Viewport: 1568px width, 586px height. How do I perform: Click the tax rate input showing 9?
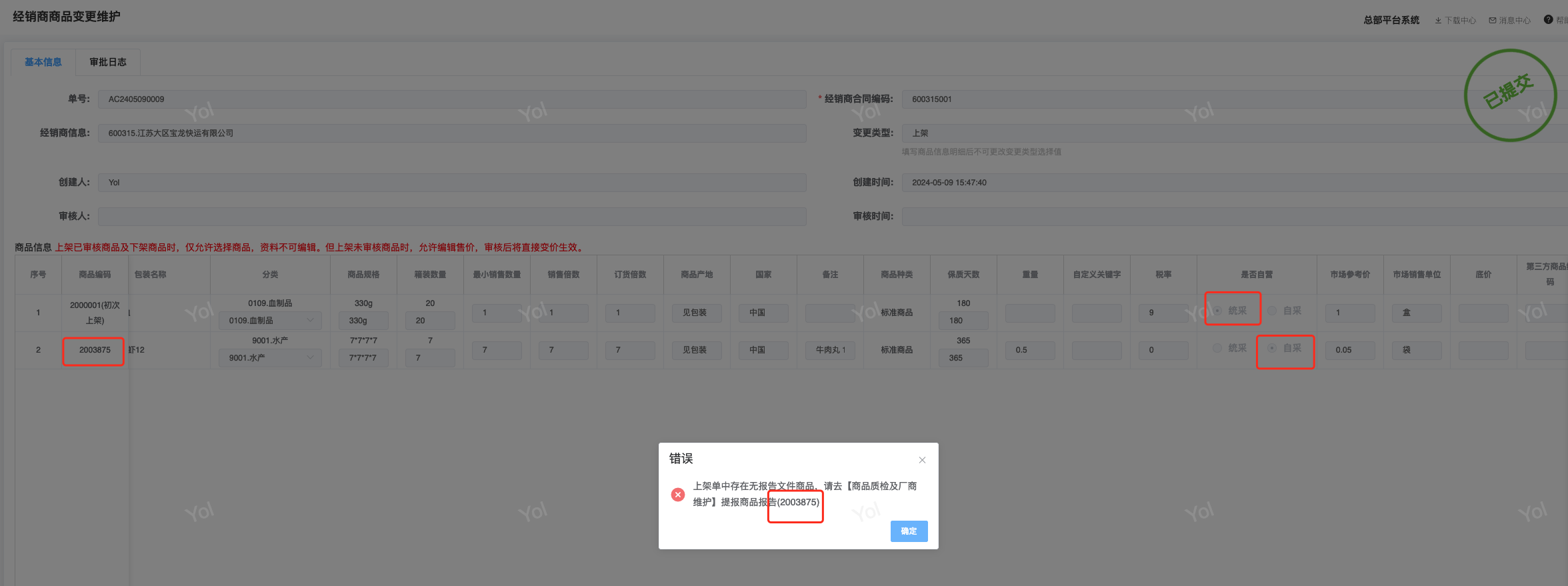(1163, 313)
